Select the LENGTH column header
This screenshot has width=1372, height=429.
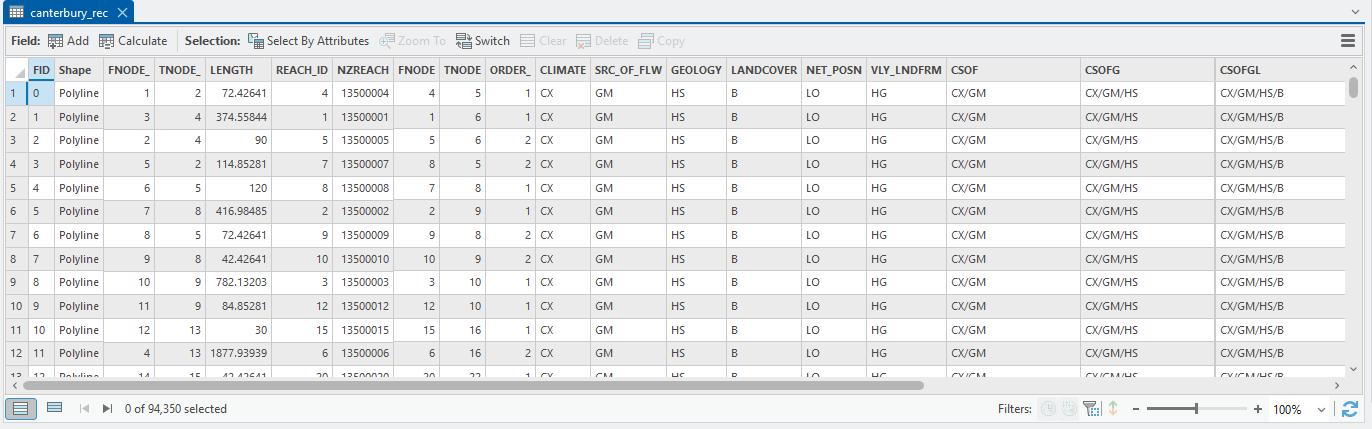(239, 70)
